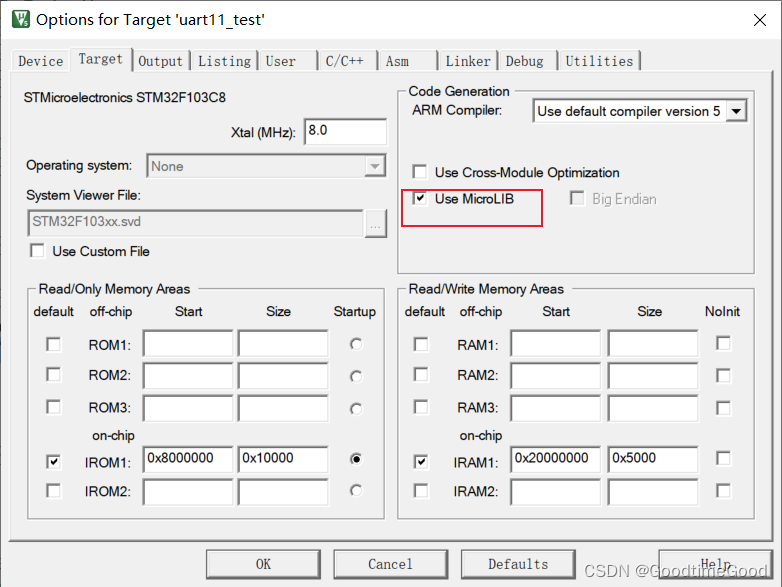Click the RAM3 Size field
The height and width of the screenshot is (587, 782).
653,408
